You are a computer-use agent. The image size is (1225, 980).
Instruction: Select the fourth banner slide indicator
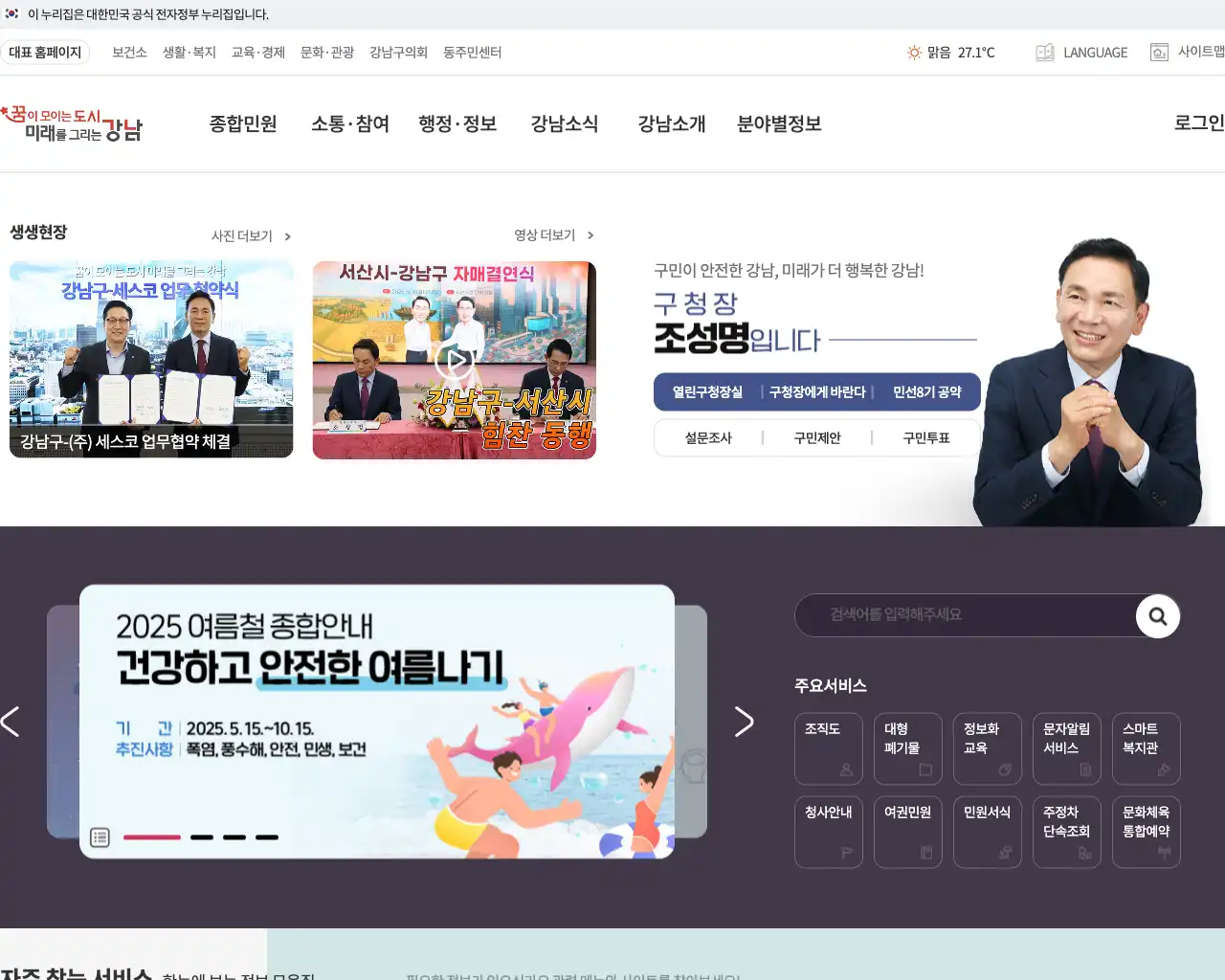(x=267, y=837)
